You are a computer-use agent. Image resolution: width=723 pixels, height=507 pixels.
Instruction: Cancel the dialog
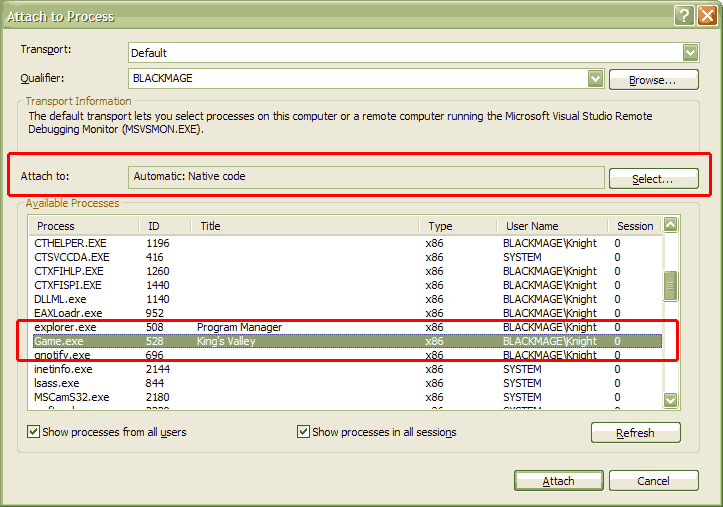click(653, 481)
